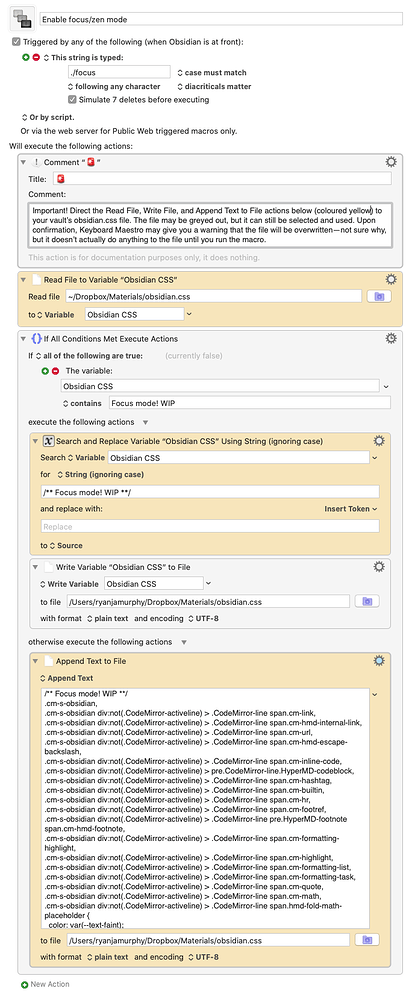Open the 'Append Text' type popup
This screenshot has height=997, width=412.
point(67,678)
